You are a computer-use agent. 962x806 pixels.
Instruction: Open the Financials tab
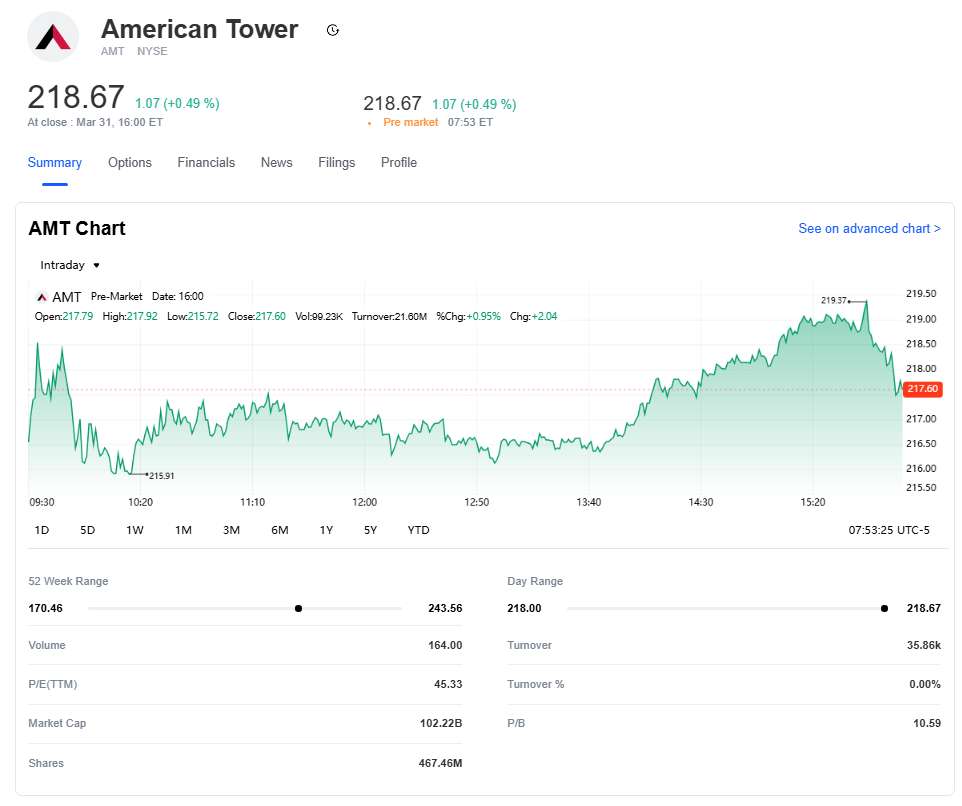(x=206, y=163)
